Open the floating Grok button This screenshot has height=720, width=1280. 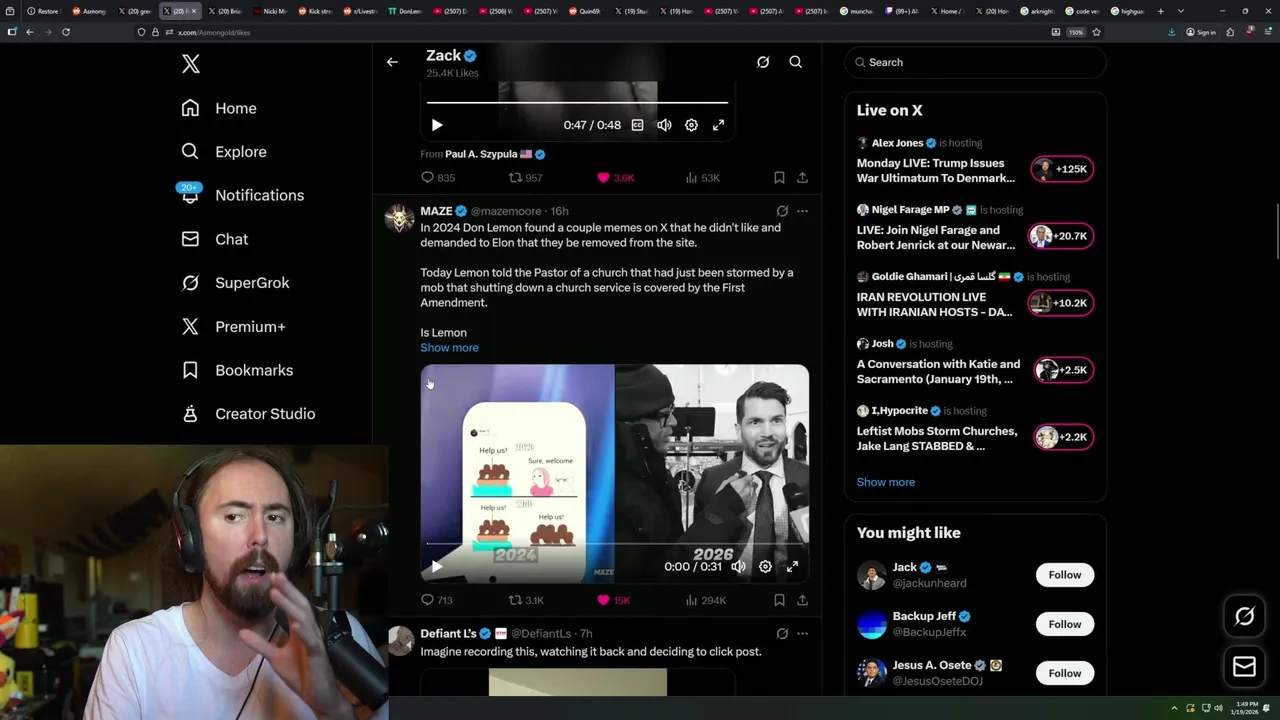coord(1244,617)
